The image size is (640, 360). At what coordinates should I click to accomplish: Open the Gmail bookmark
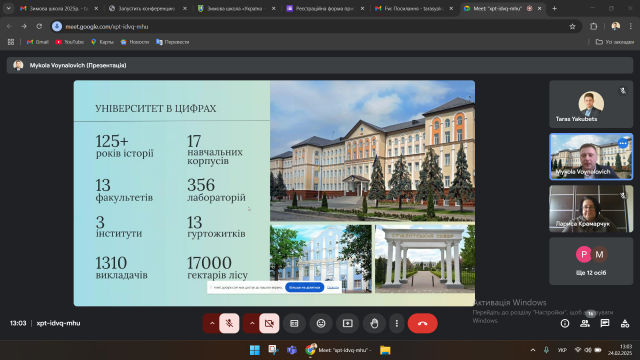[38, 42]
